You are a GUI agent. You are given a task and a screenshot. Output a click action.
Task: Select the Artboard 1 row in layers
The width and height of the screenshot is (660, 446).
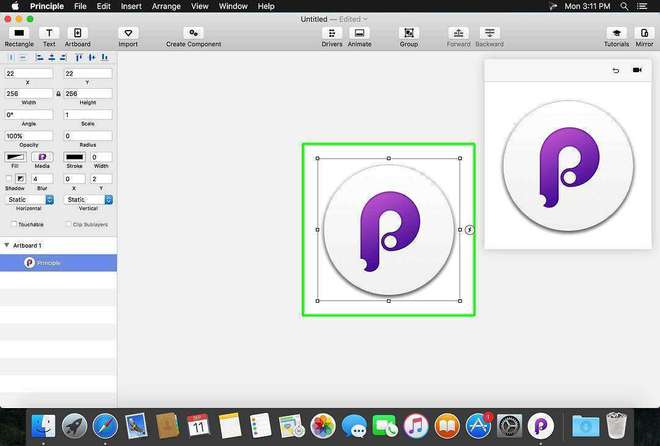59,245
